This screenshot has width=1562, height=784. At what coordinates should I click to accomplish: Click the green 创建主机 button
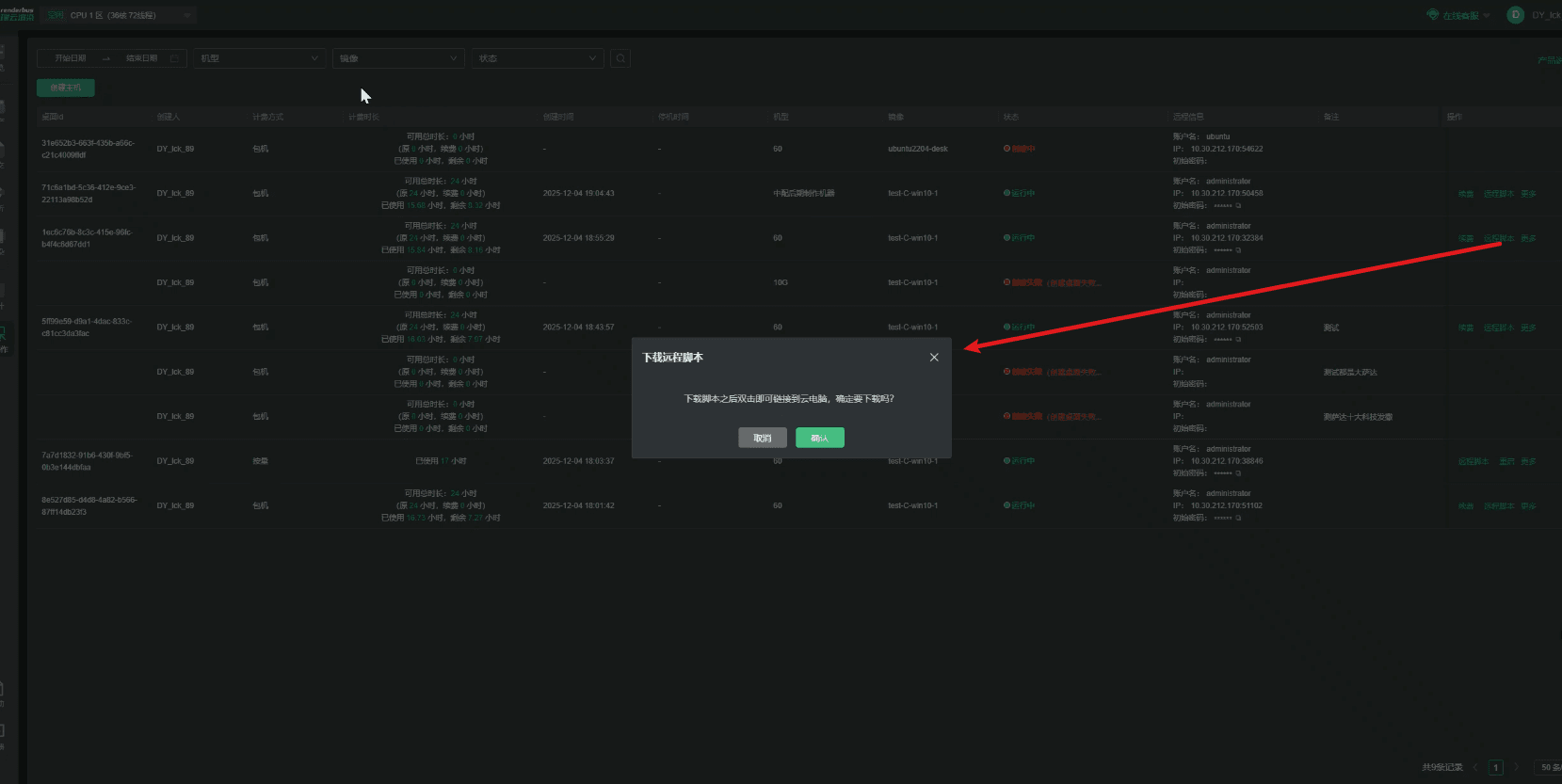point(65,88)
